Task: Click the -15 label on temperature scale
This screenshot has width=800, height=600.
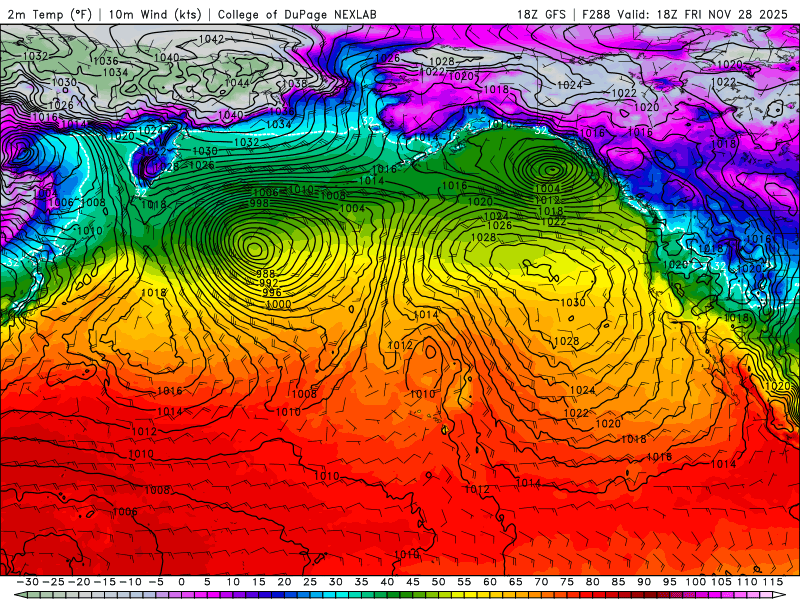Action: [x=105, y=582]
